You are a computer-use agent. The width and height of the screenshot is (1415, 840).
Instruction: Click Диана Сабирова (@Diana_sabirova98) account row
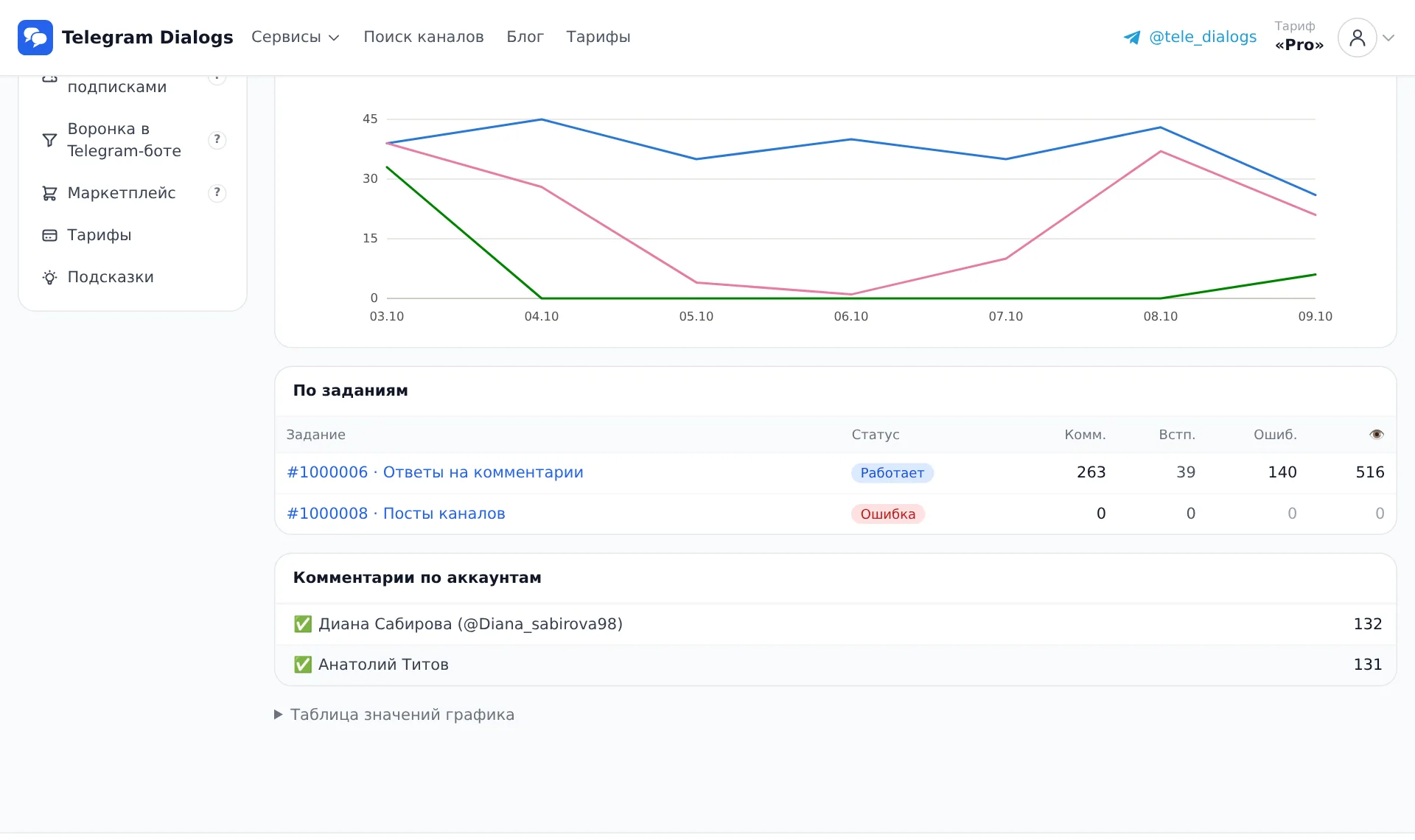pos(836,624)
